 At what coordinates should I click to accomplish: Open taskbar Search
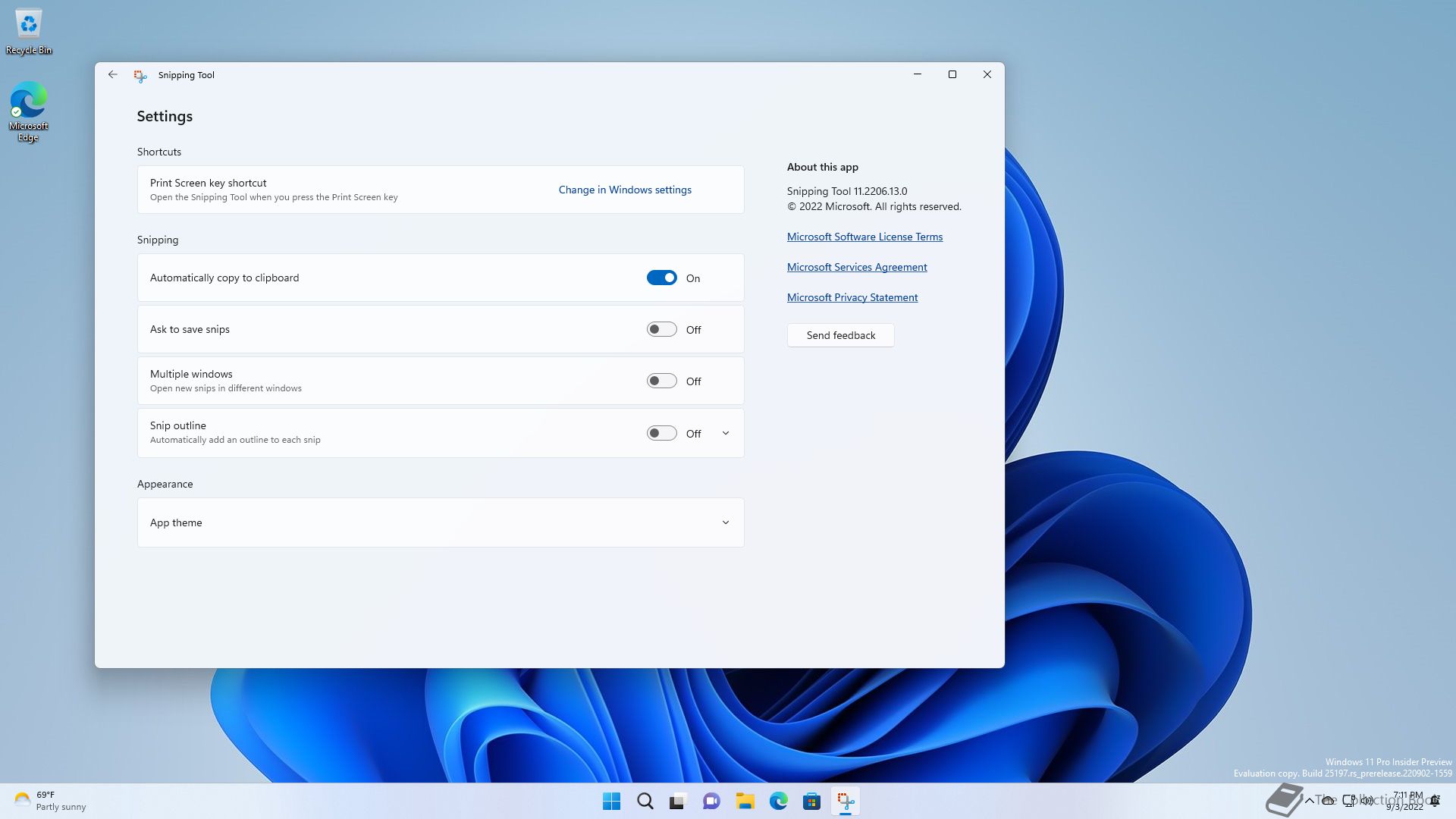[x=645, y=801]
